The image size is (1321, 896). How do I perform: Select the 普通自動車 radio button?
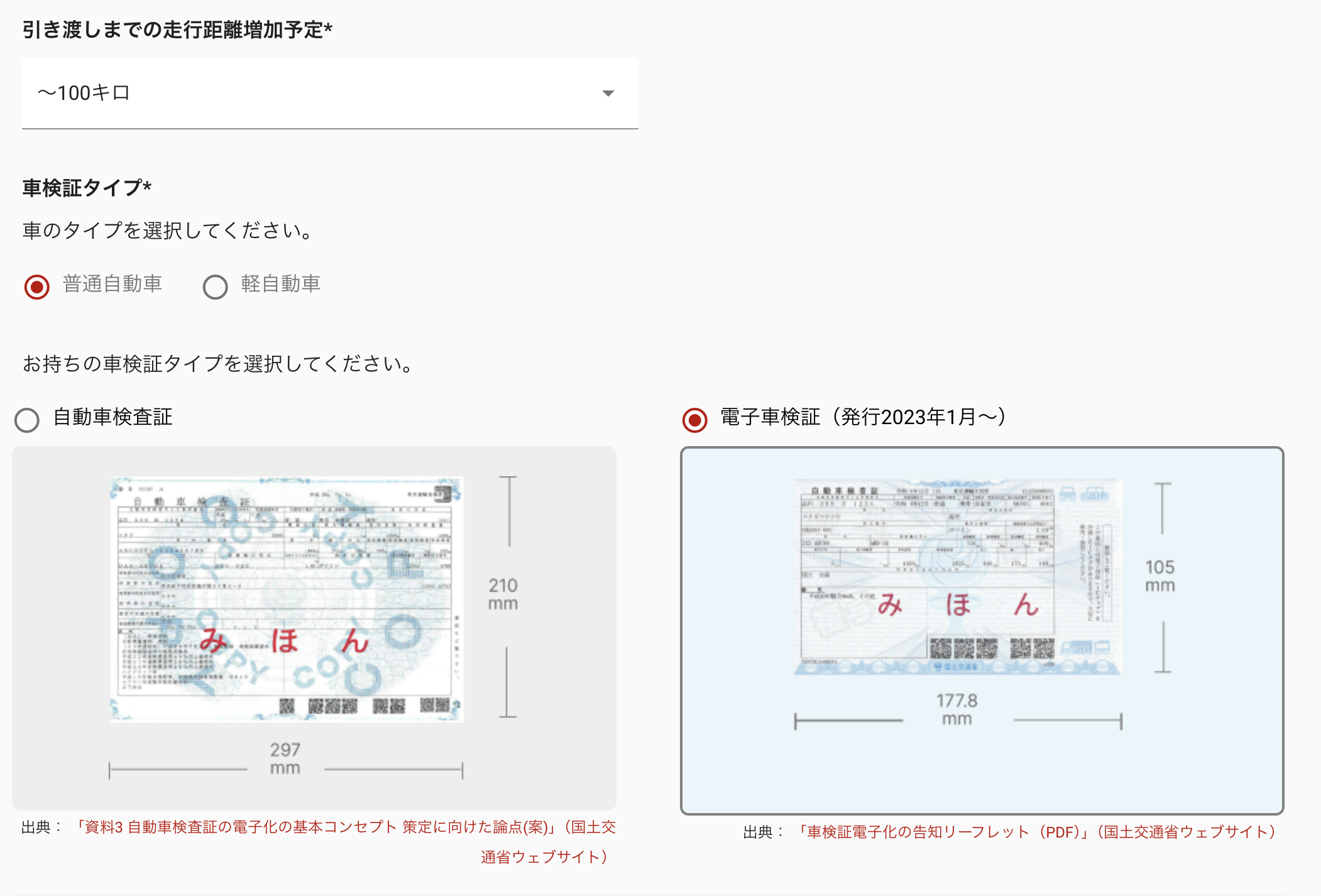(37, 287)
